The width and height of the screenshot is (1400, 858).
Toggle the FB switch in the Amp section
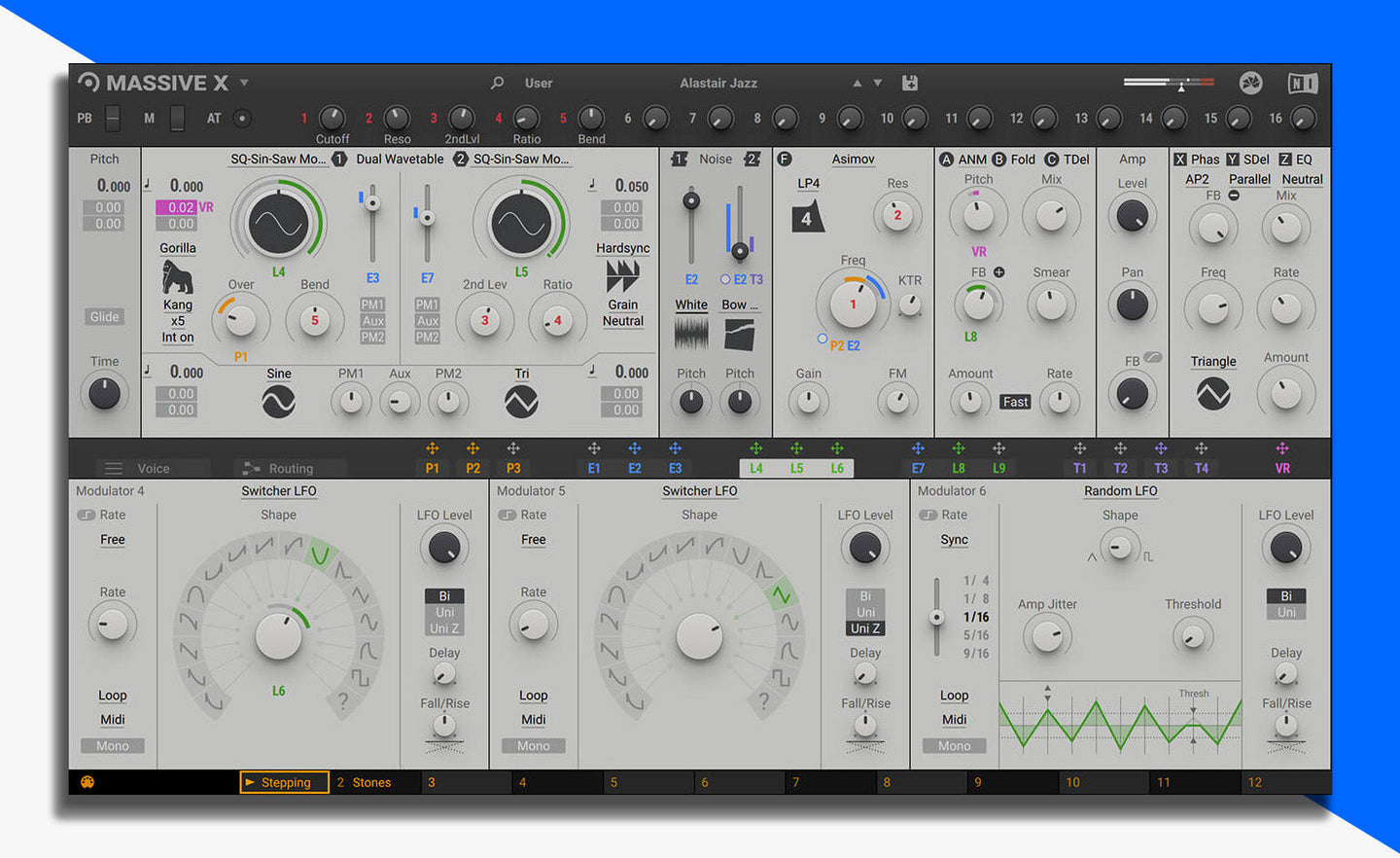tap(1153, 358)
